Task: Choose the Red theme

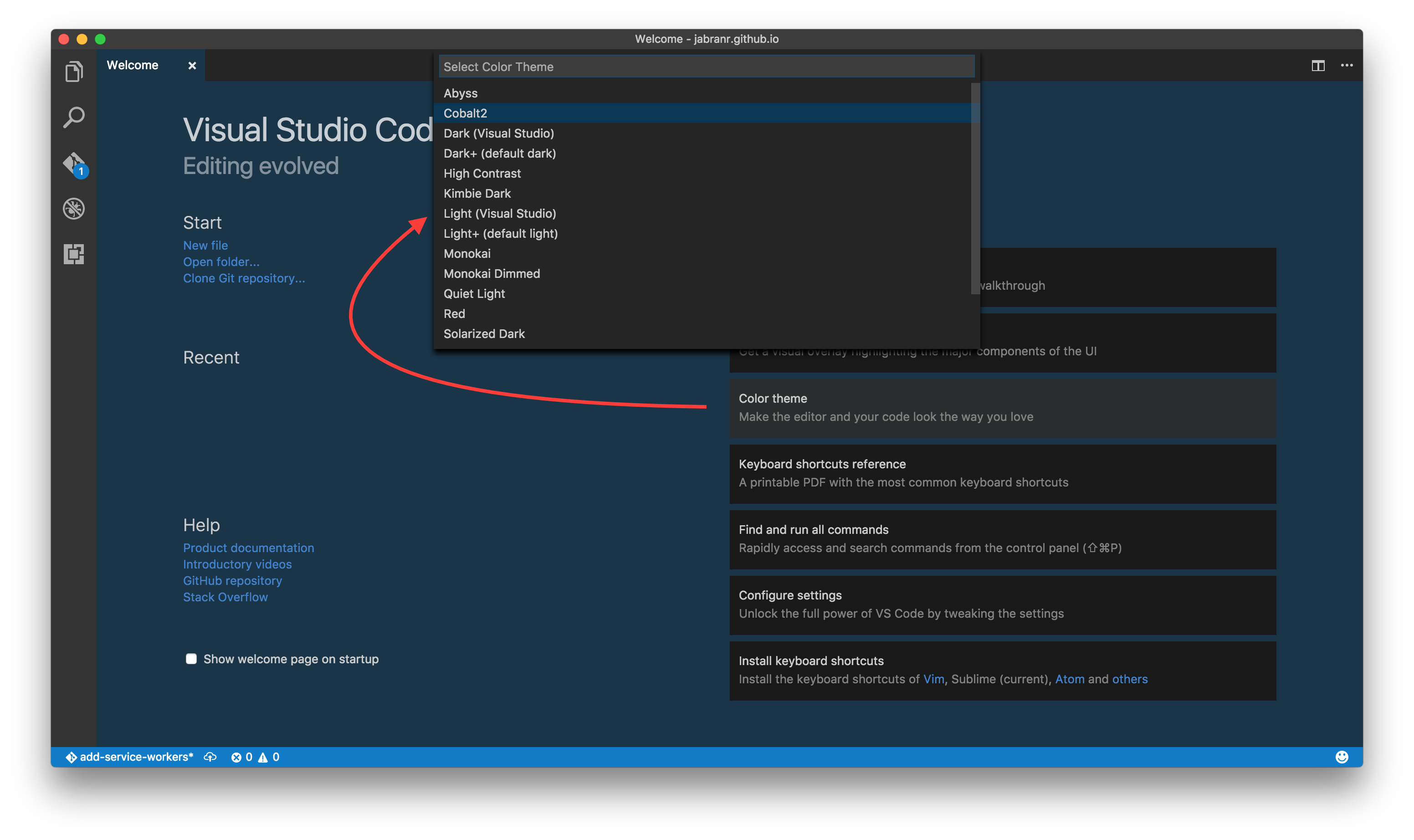Action: coord(702,313)
